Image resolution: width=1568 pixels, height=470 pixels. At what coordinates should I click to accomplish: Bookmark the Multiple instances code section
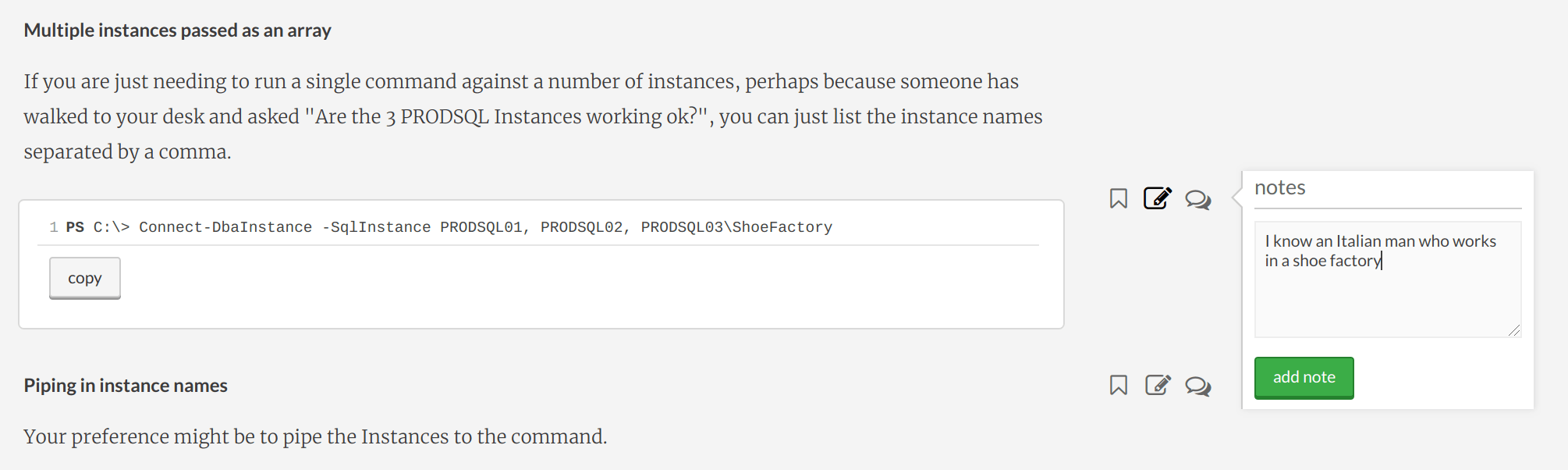1118,199
